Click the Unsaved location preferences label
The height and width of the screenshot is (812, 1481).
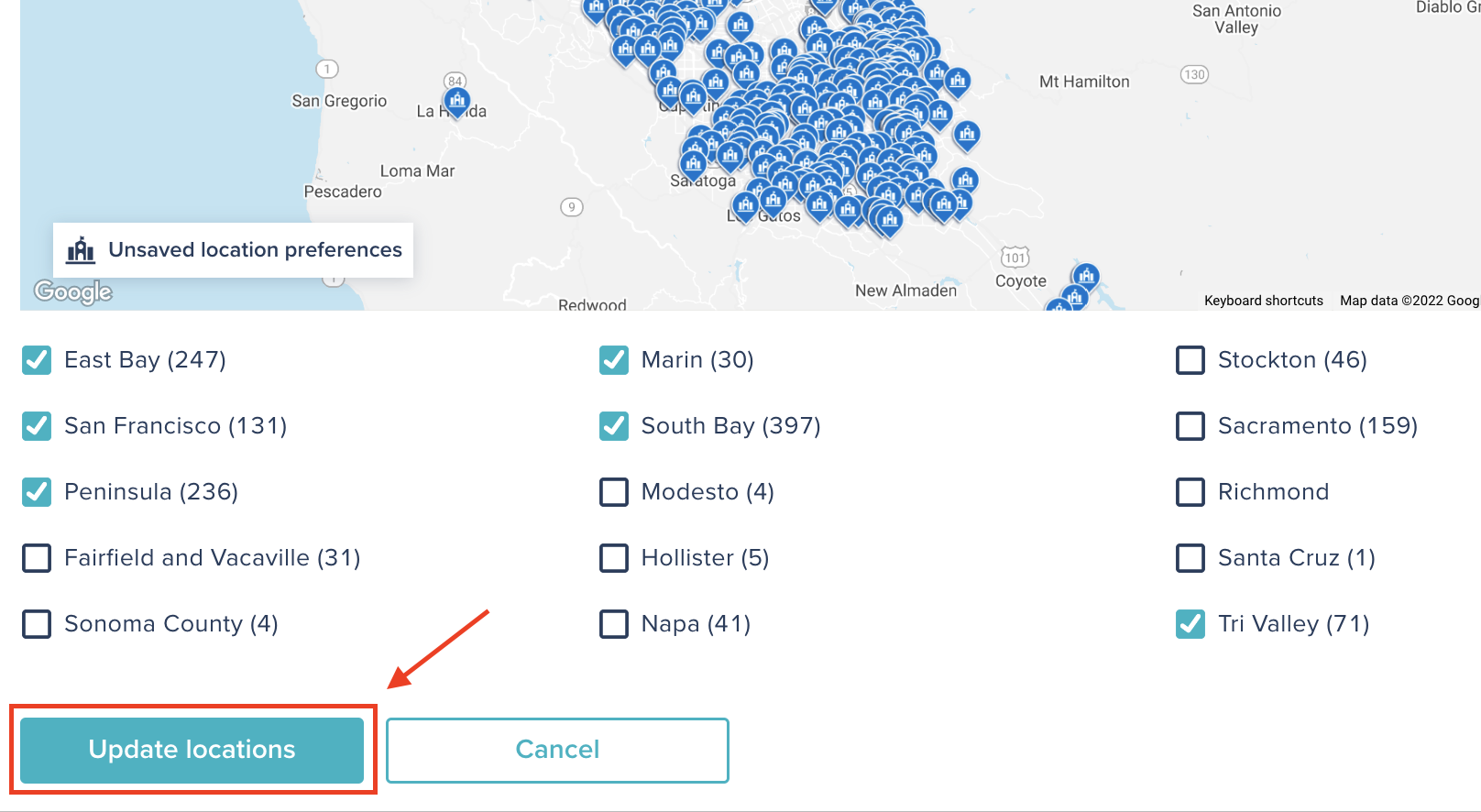click(255, 249)
